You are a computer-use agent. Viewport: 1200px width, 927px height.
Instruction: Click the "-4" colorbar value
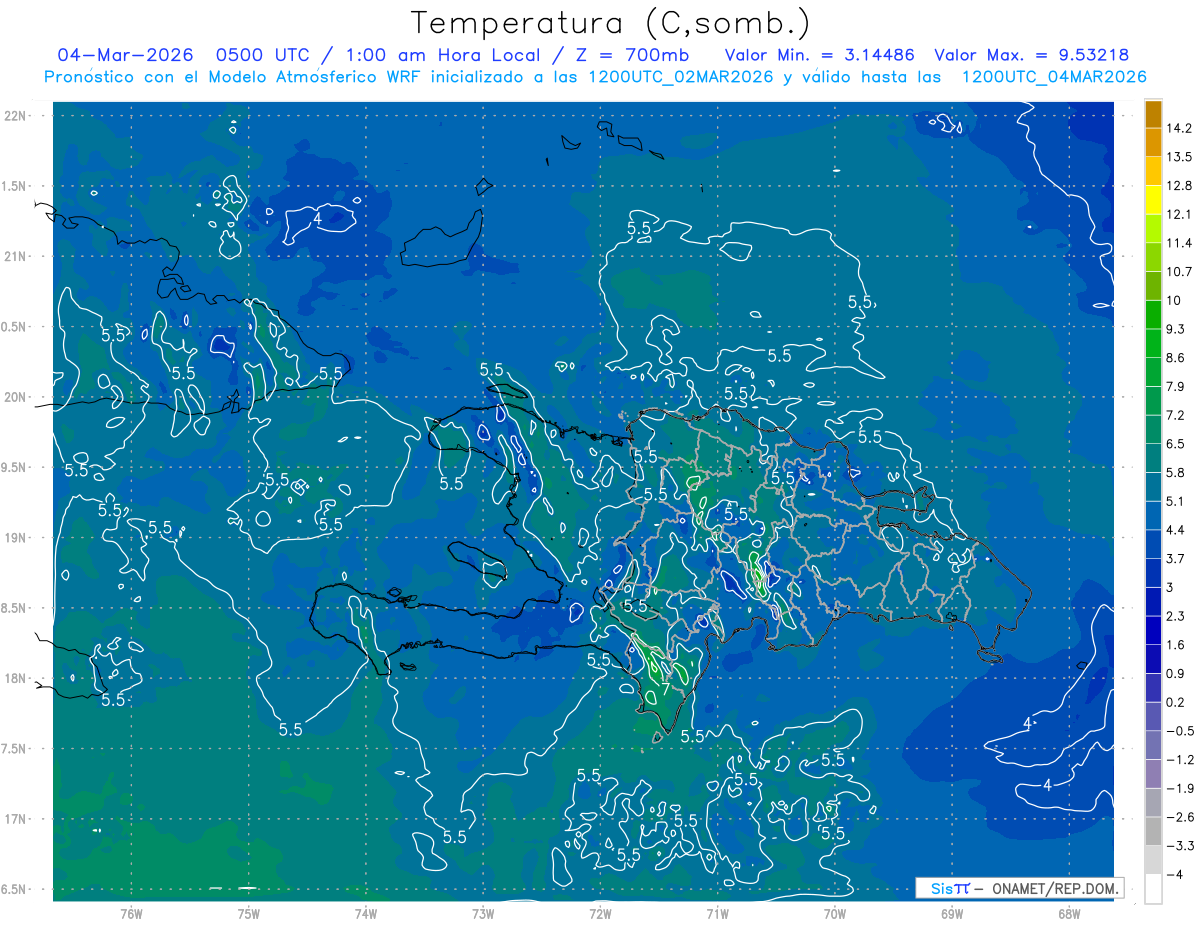(x=1176, y=875)
